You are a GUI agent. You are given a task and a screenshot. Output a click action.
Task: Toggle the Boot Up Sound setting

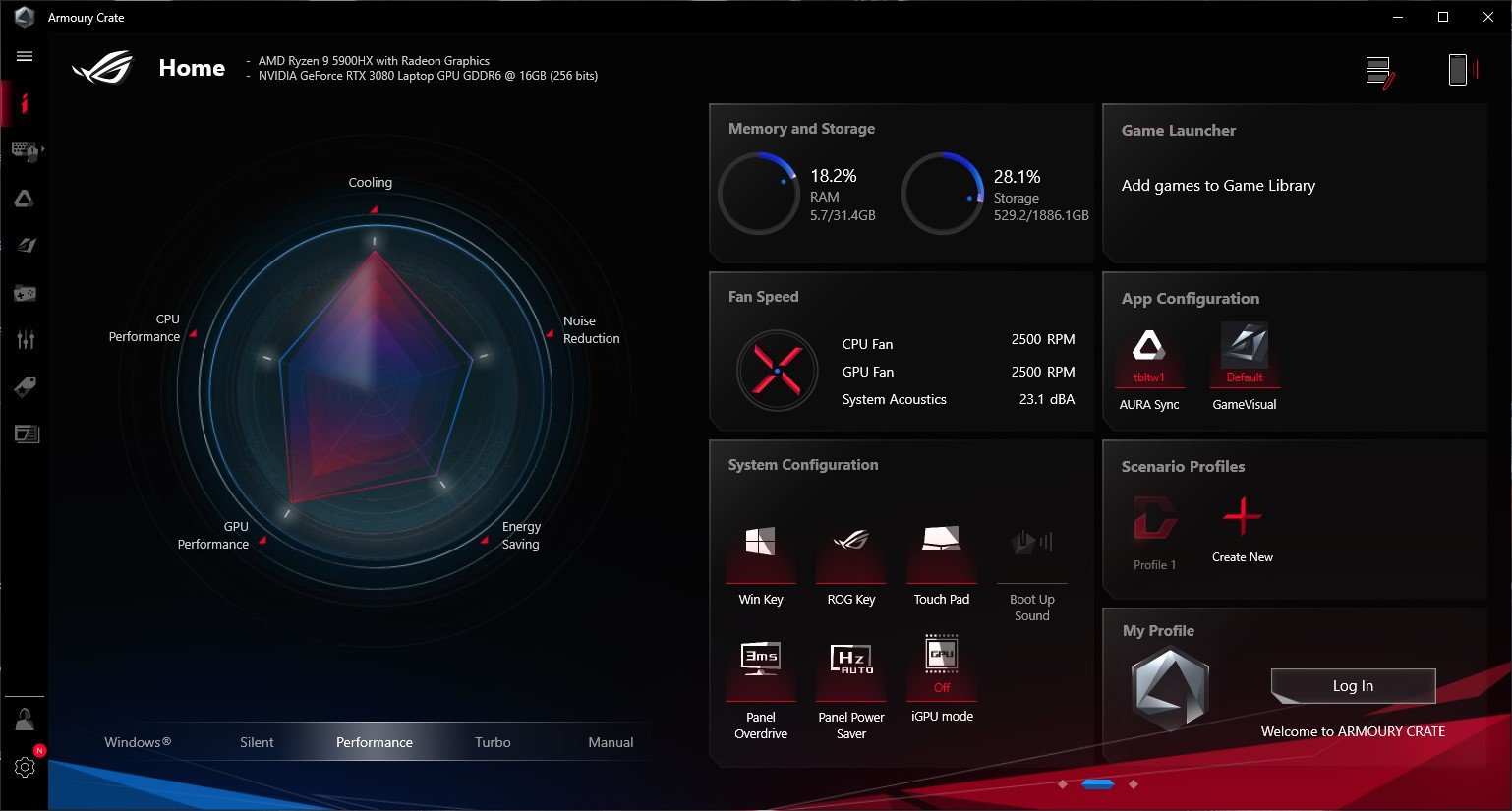(x=1032, y=573)
